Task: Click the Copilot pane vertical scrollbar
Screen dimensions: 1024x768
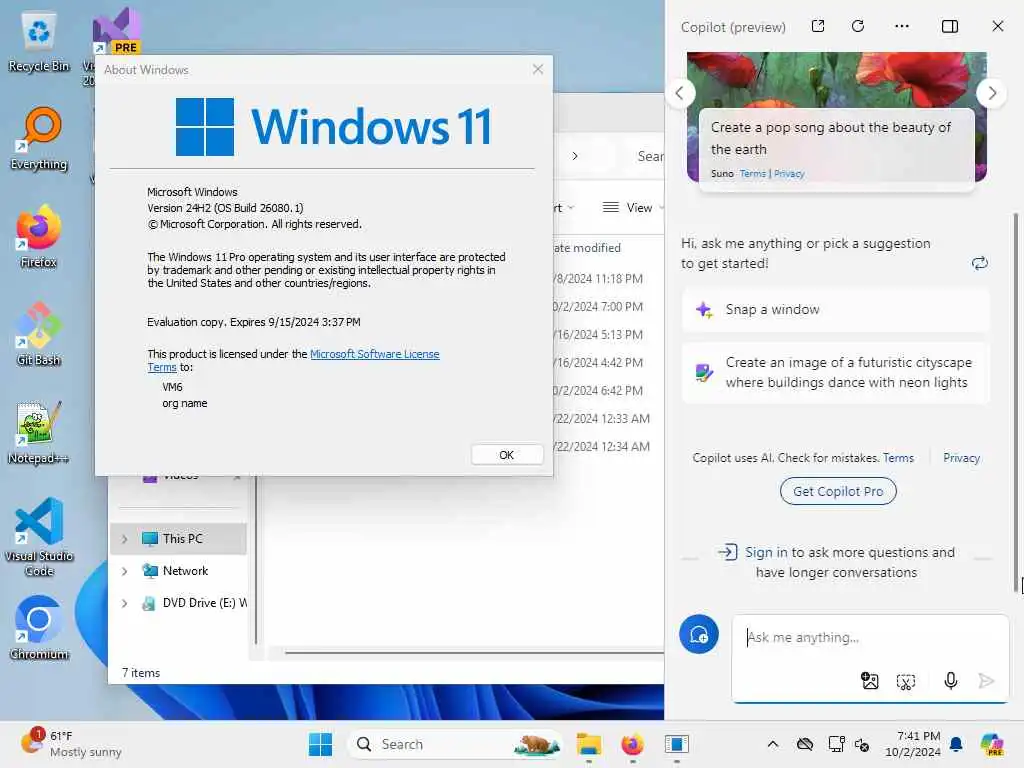Action: [1016, 402]
